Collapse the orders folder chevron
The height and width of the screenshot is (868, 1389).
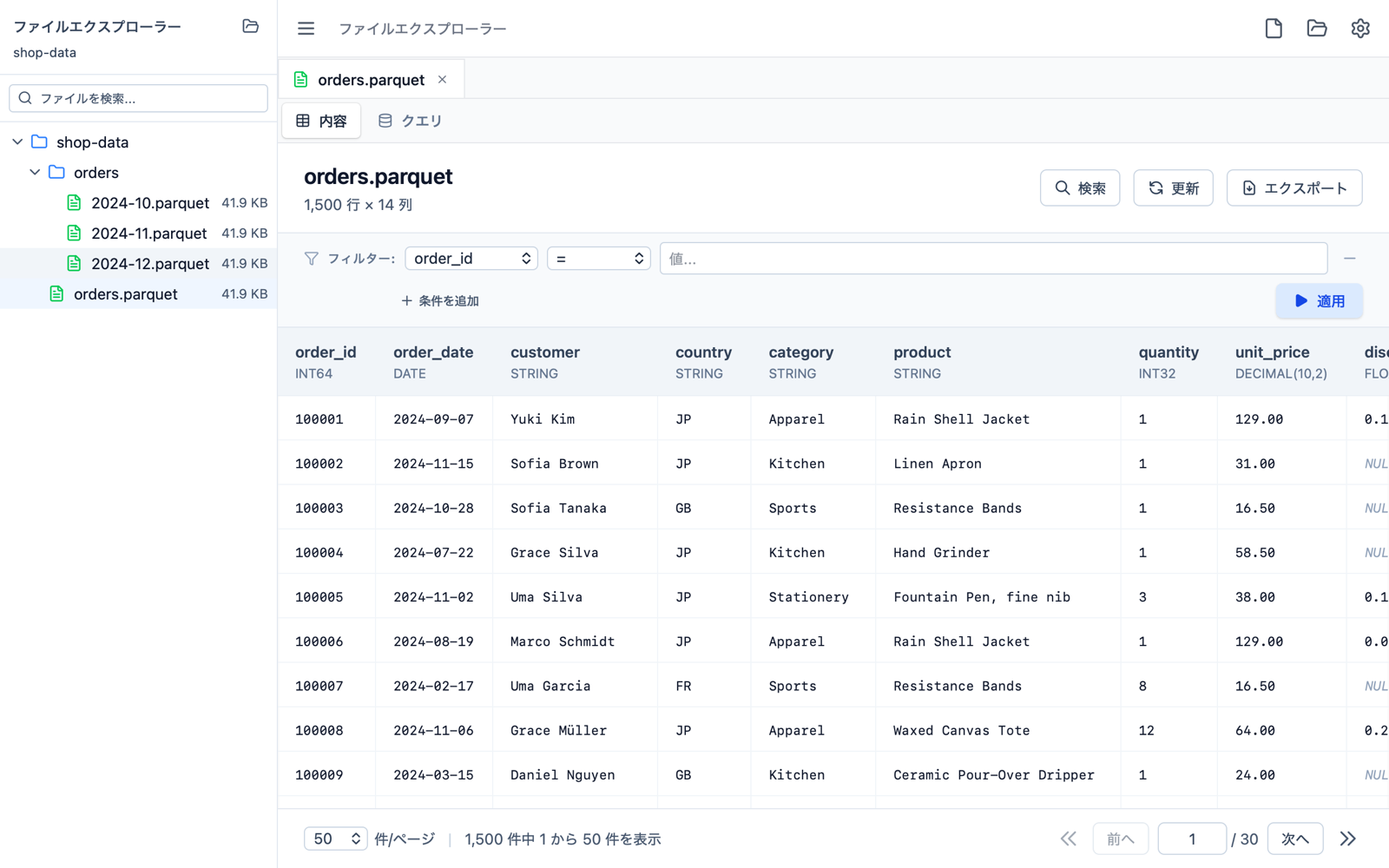(x=35, y=172)
